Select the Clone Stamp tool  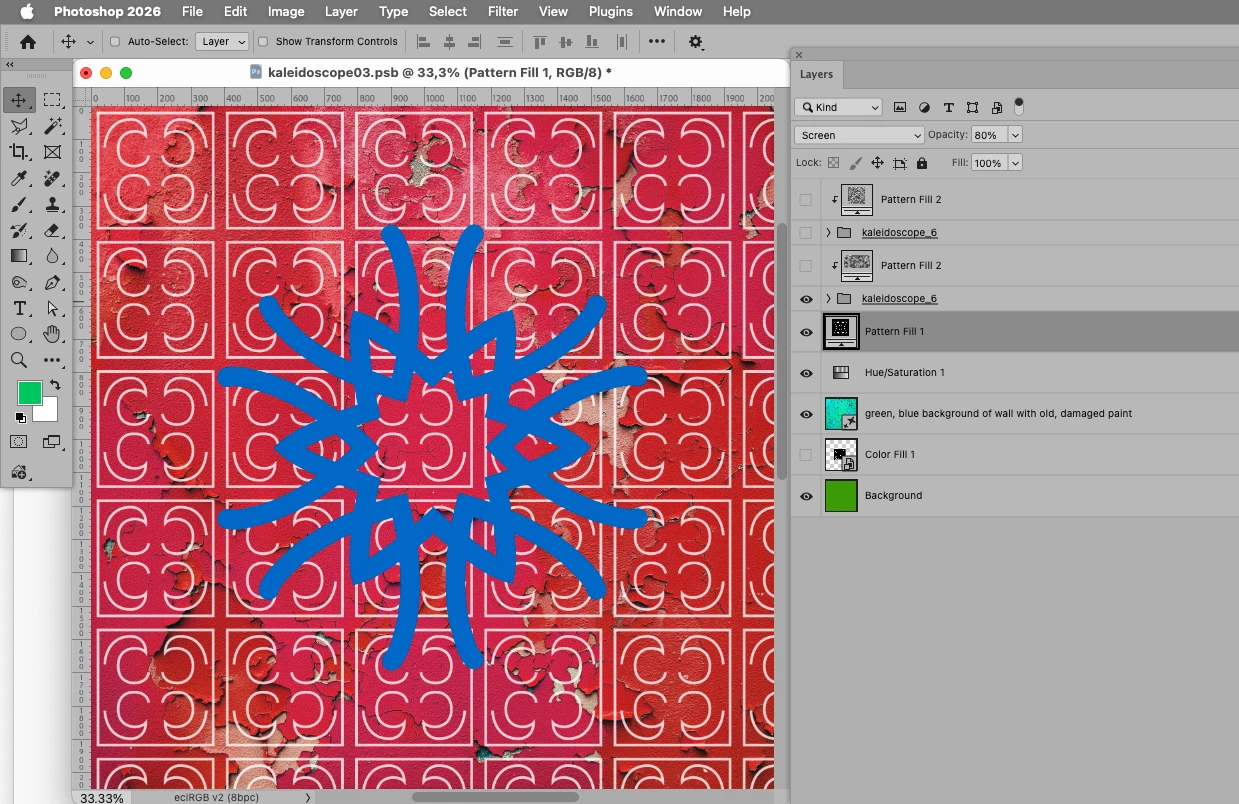52,204
